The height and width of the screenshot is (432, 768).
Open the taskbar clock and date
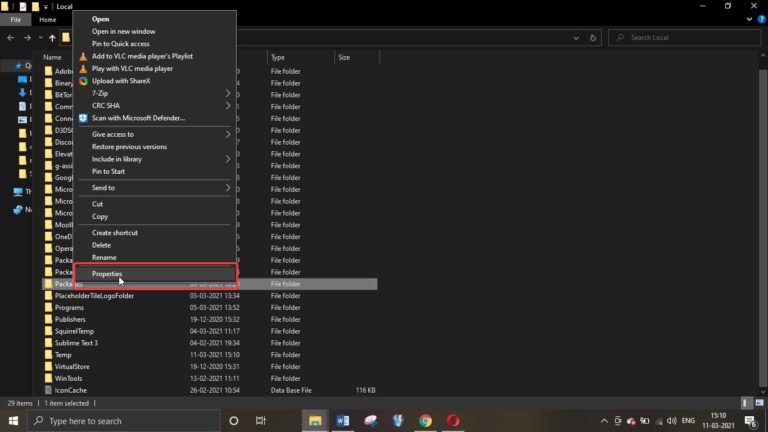point(719,421)
